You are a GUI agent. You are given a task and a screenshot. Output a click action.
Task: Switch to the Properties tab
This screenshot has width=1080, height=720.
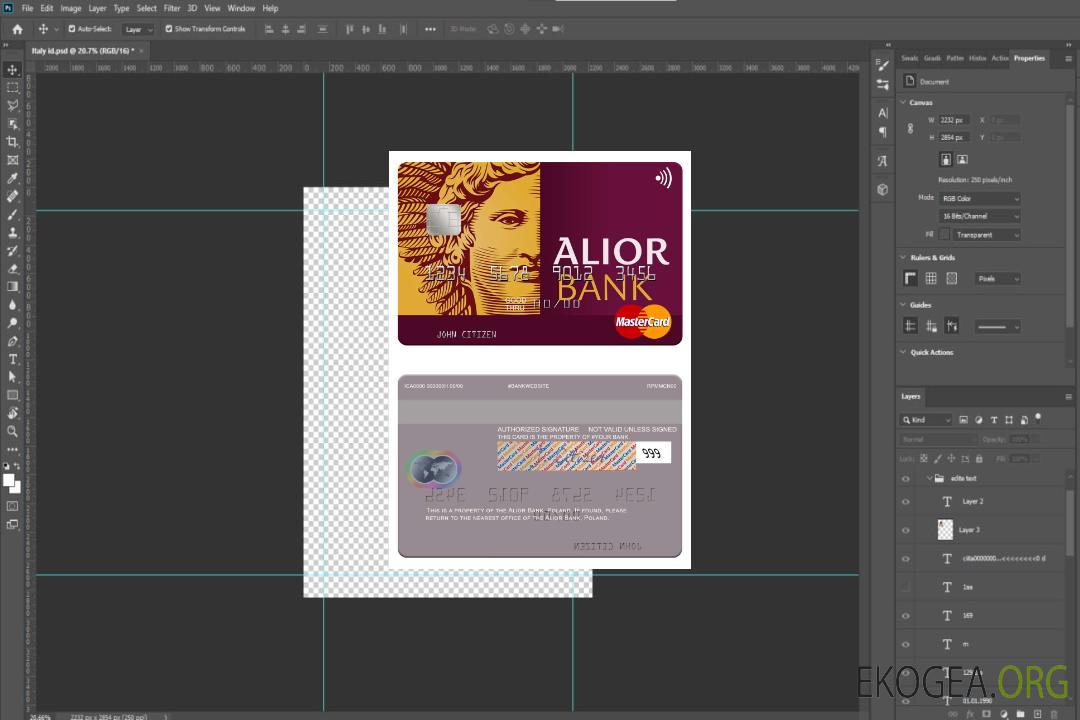(x=1029, y=59)
